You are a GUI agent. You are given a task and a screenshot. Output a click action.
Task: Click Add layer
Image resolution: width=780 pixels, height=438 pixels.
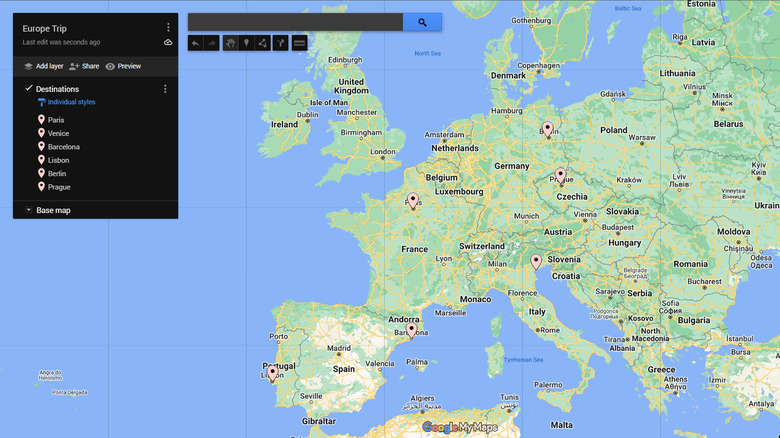41,66
